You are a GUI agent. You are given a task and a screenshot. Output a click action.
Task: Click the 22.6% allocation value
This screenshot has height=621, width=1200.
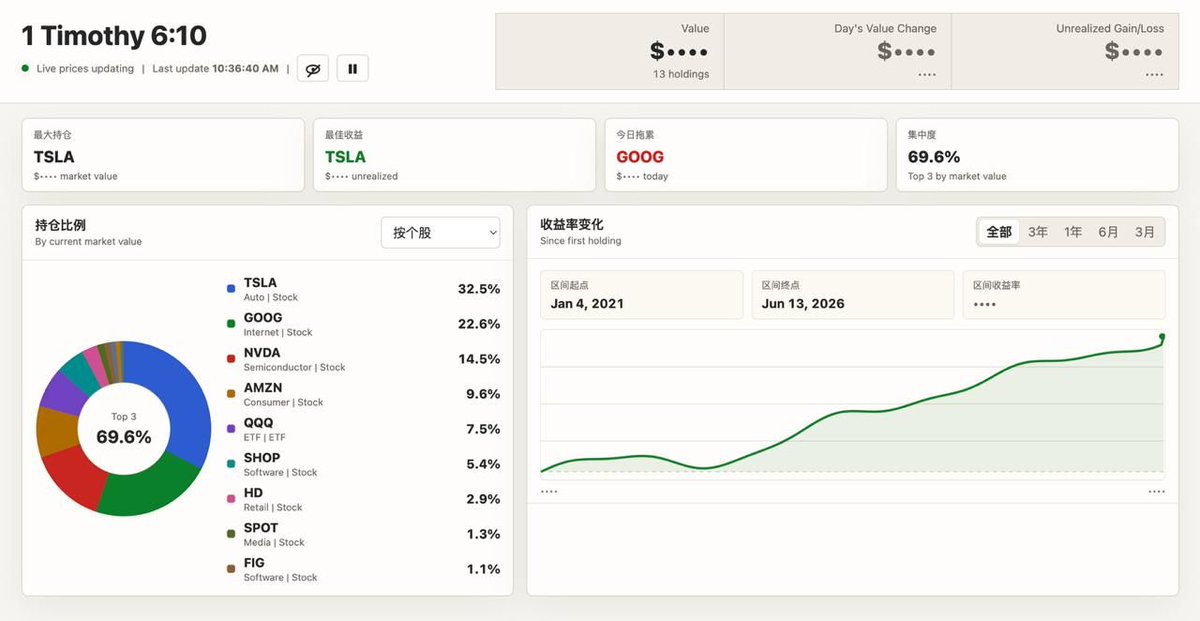(479, 324)
